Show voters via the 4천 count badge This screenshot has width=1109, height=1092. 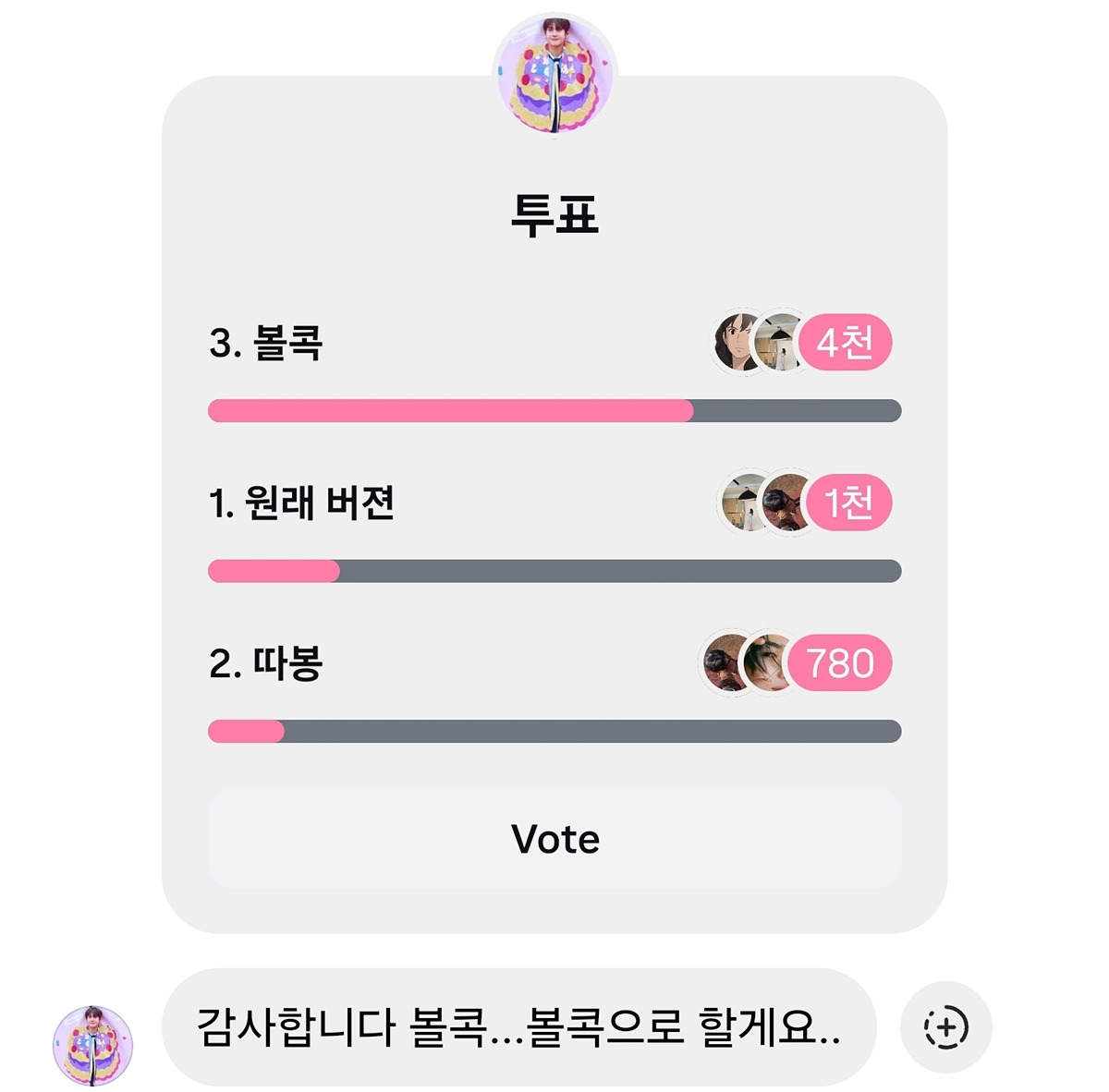(845, 343)
